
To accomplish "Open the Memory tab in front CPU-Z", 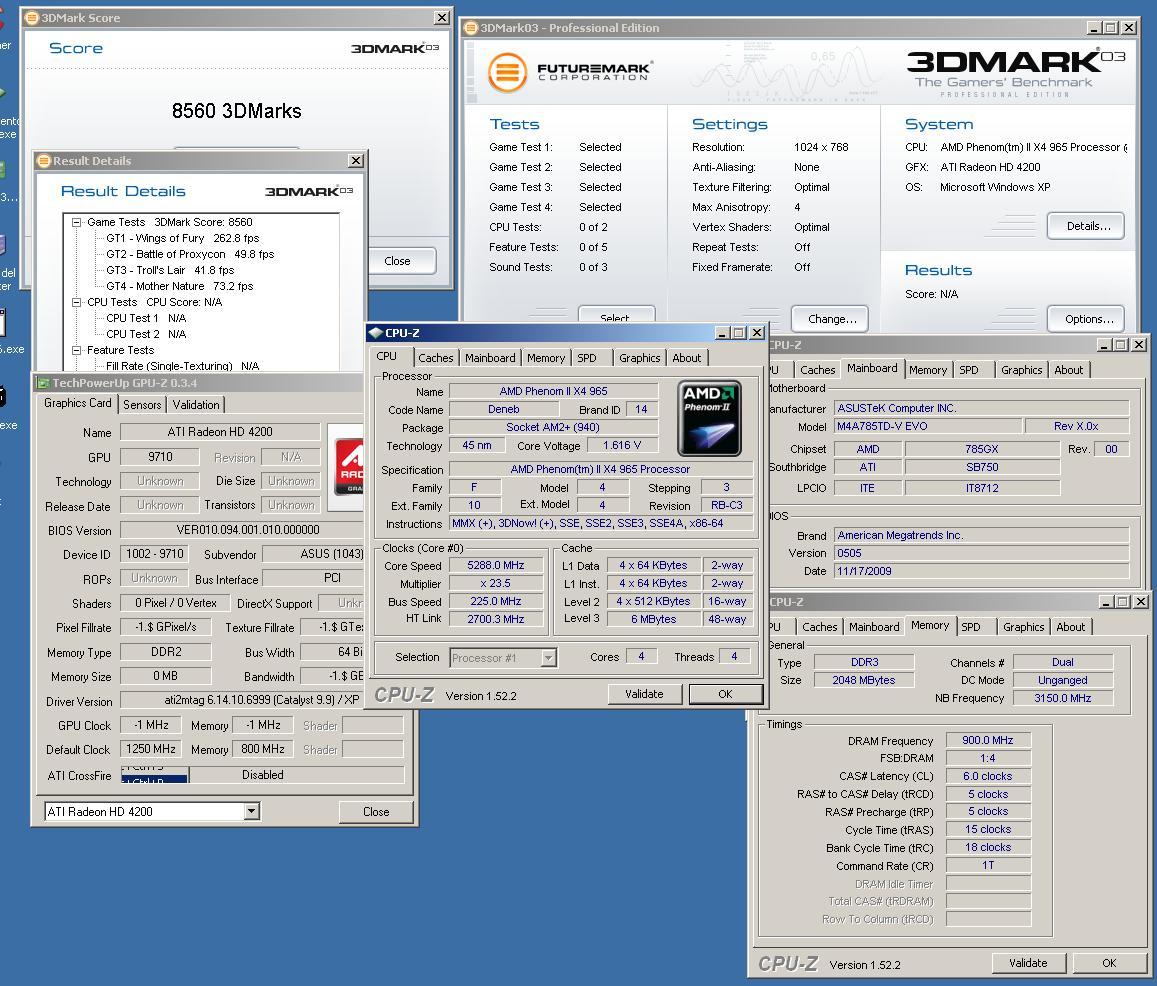I will click(x=546, y=358).
